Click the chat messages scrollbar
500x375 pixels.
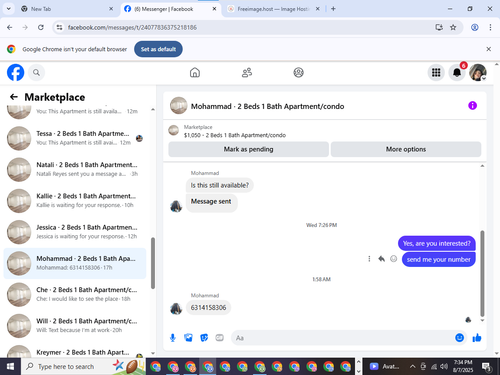[x=482, y=273]
